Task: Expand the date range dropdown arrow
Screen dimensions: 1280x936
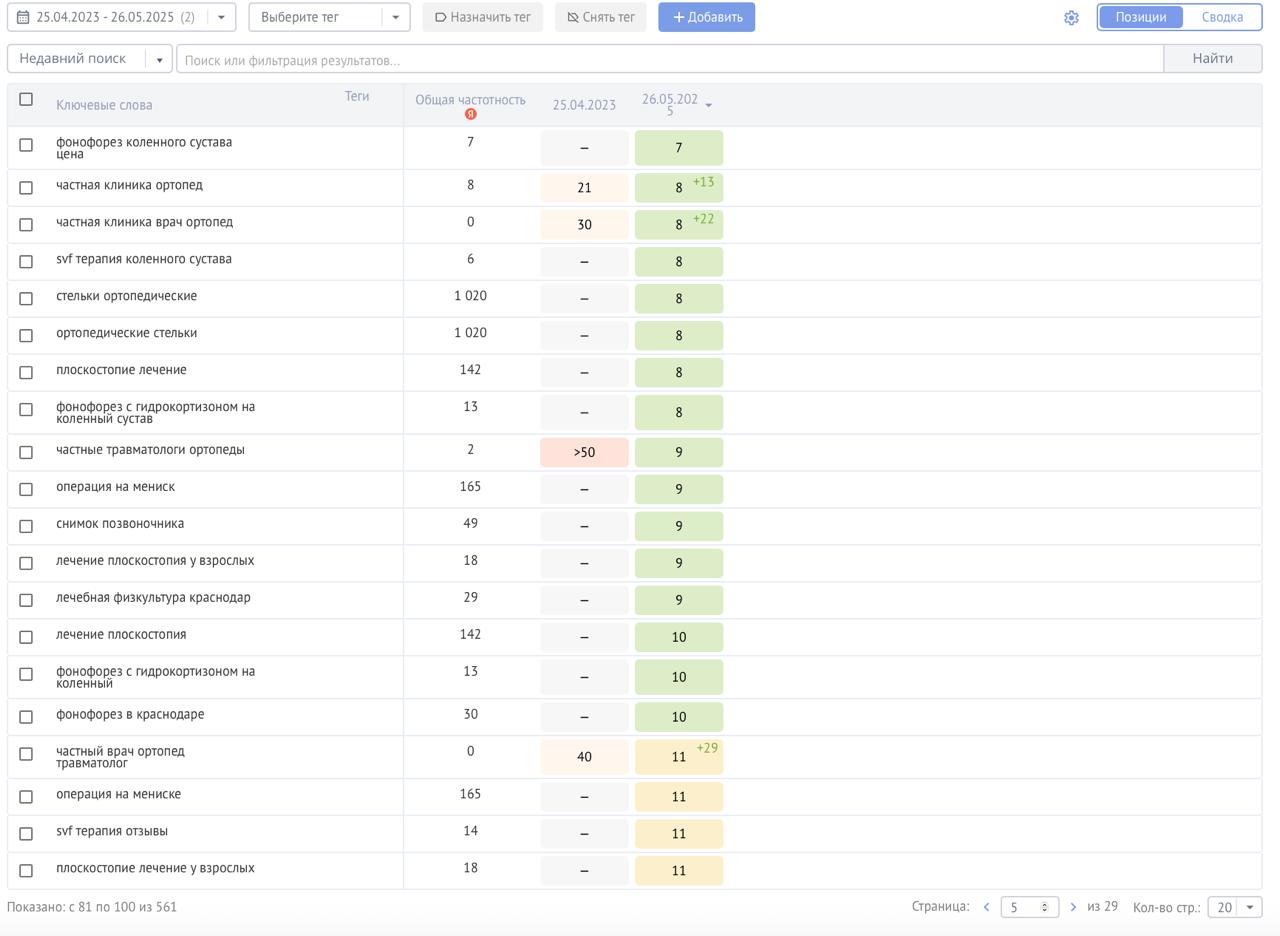Action: [221, 17]
